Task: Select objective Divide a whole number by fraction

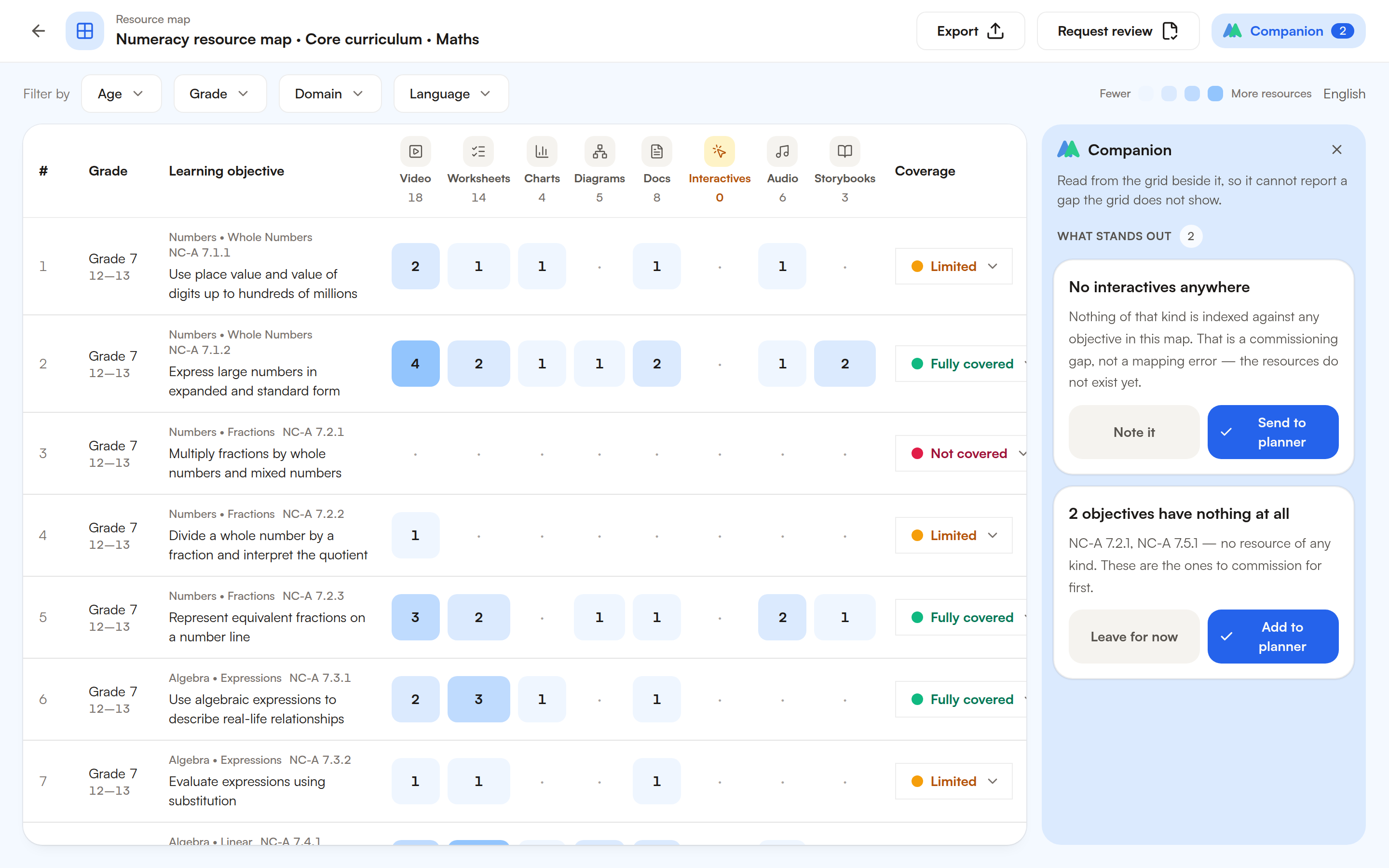Action: click(268, 545)
